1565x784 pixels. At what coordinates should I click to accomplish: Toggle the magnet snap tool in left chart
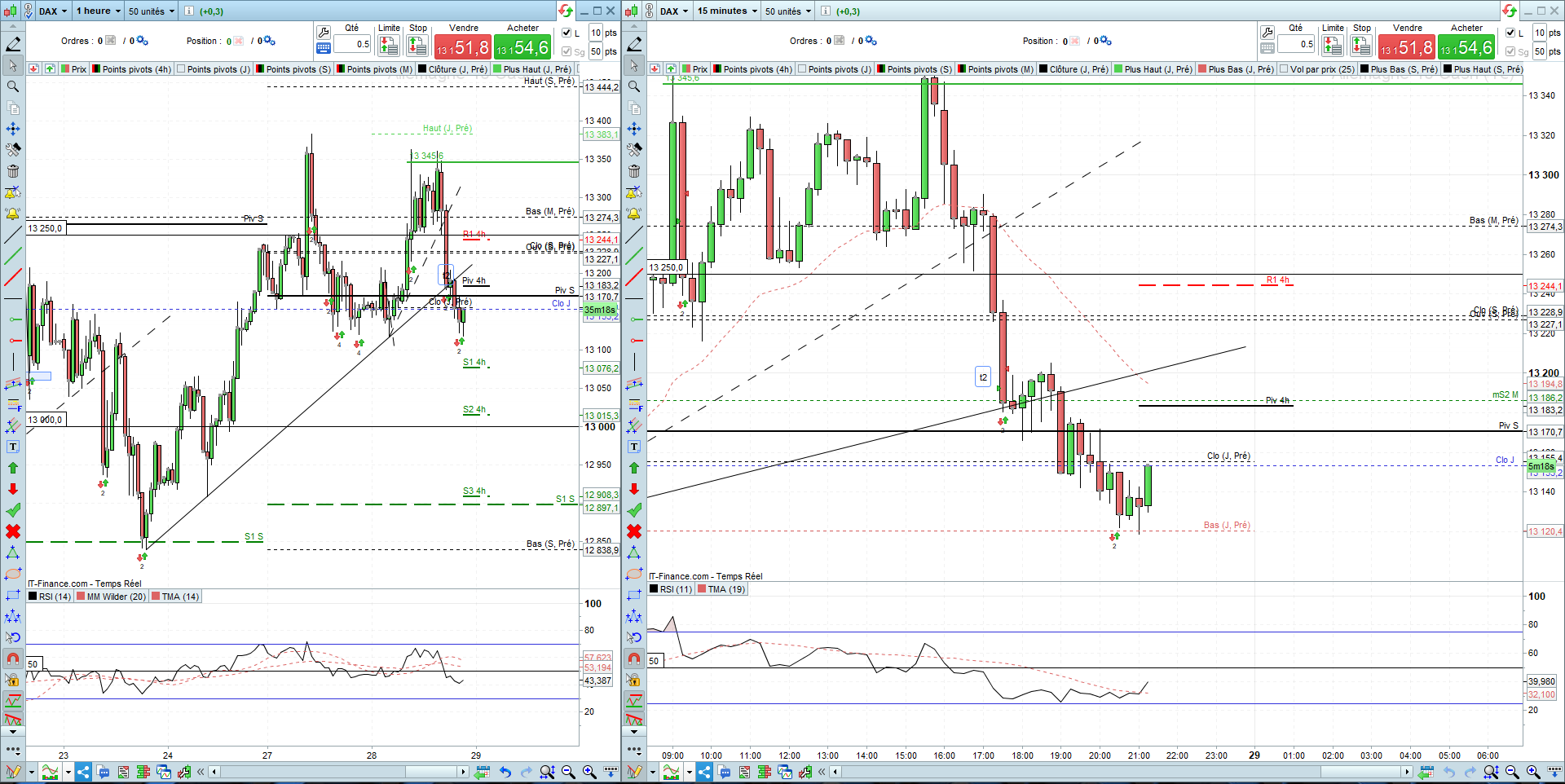13,658
